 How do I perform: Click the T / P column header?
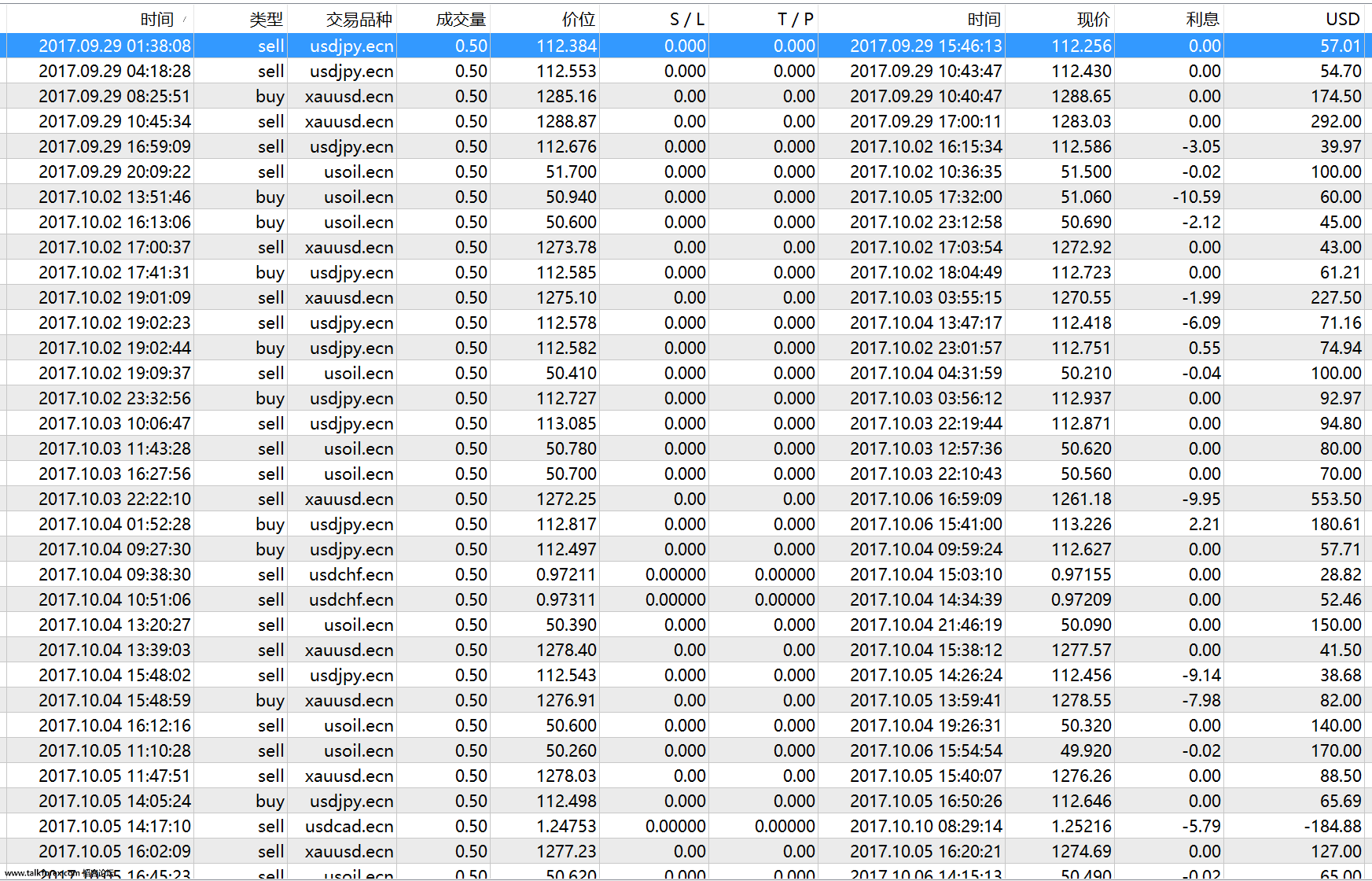796,20
